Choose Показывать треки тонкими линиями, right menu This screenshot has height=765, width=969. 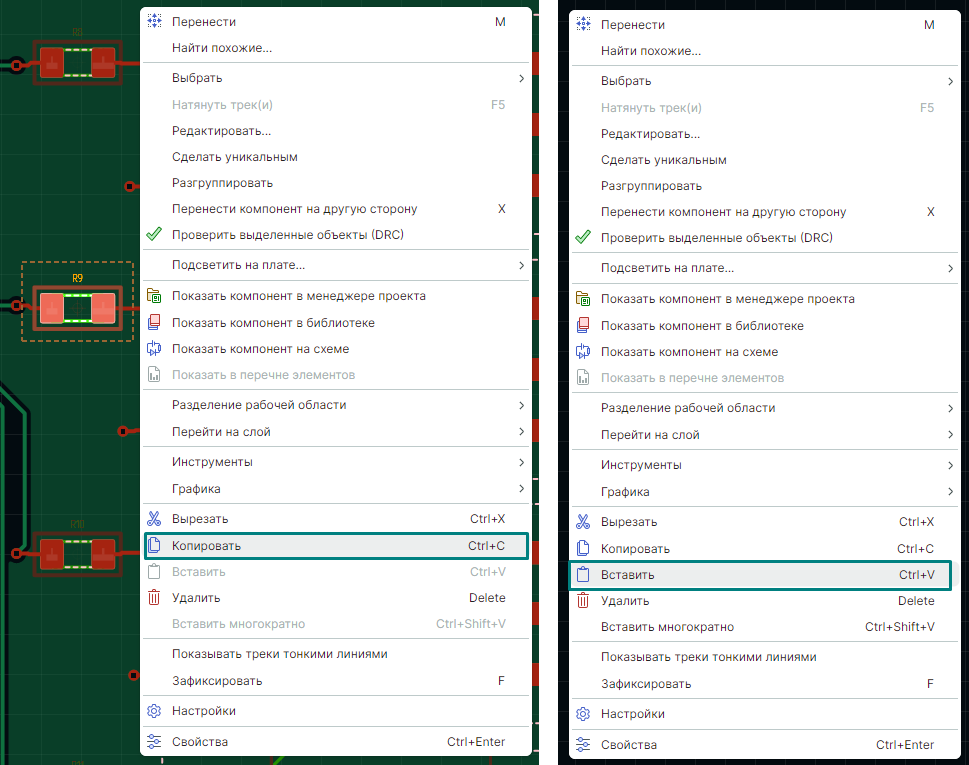(765, 657)
